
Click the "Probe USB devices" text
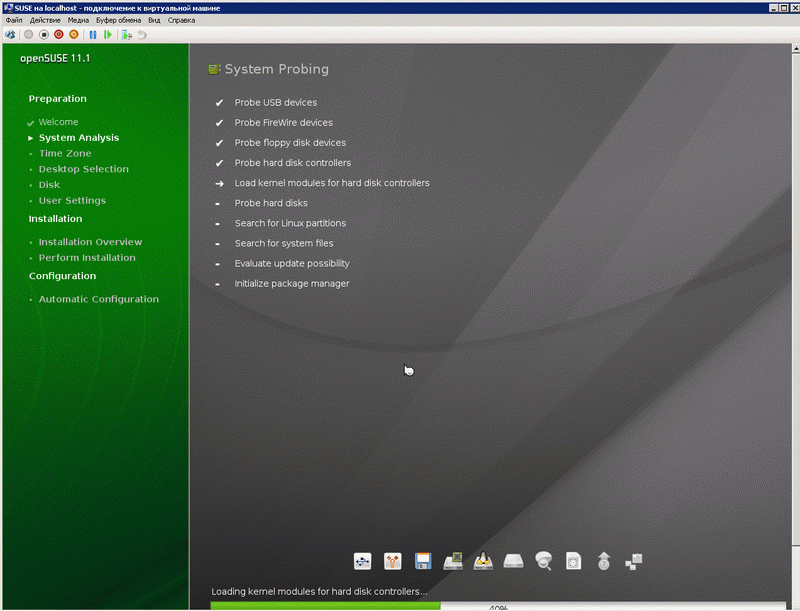276,103
